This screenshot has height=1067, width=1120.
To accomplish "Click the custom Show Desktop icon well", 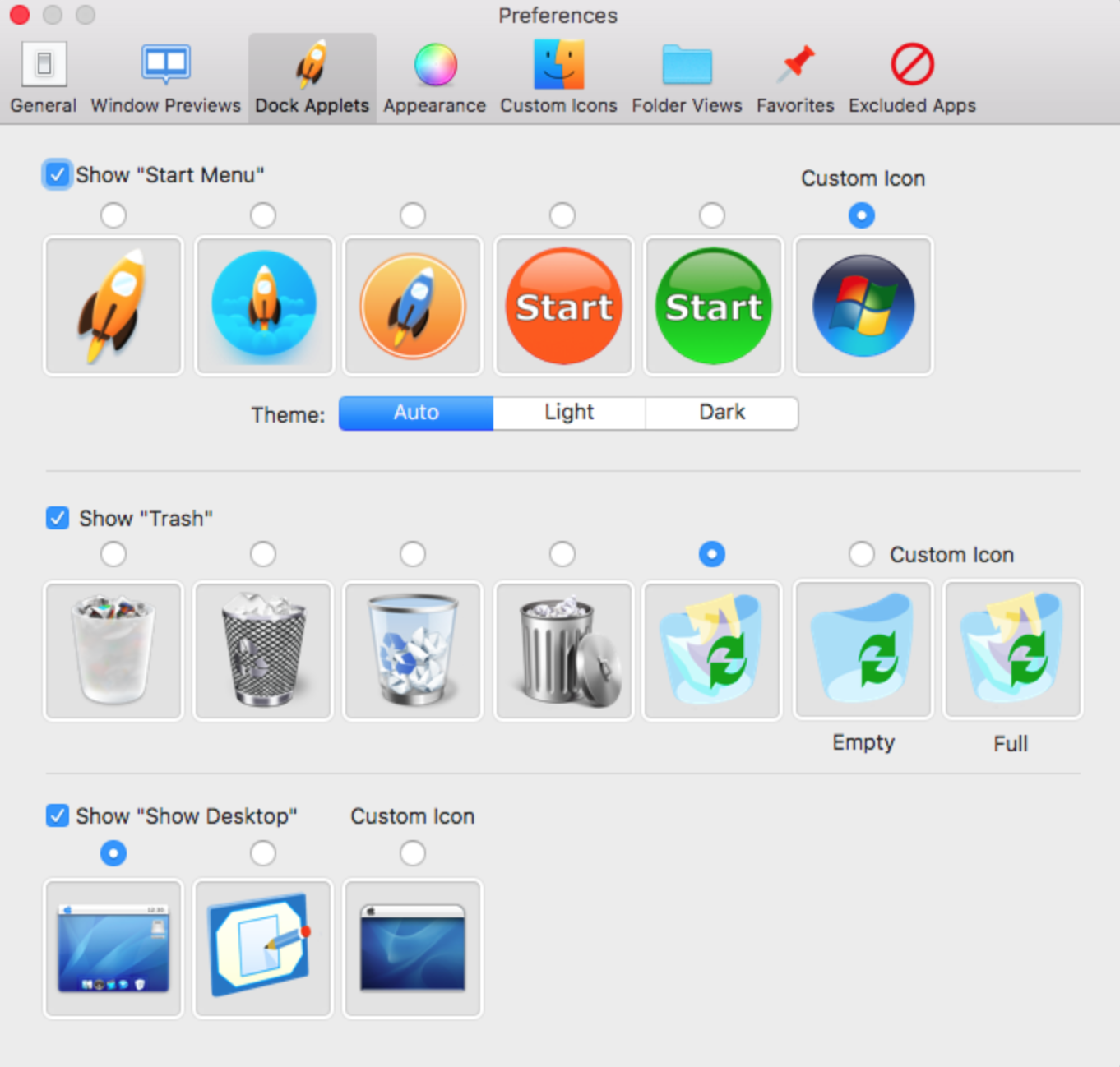I will [413, 949].
